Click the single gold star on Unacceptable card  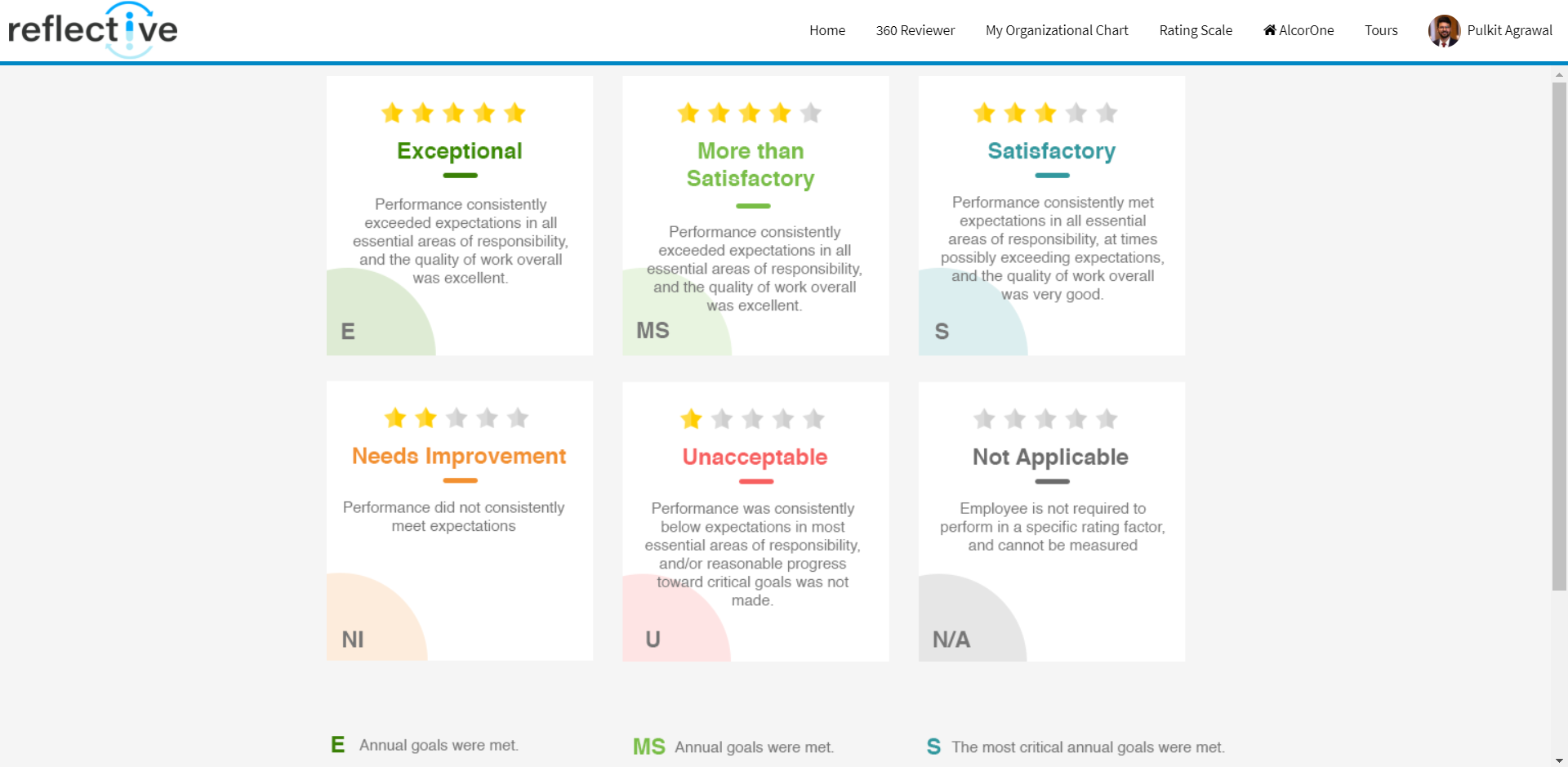click(x=691, y=419)
